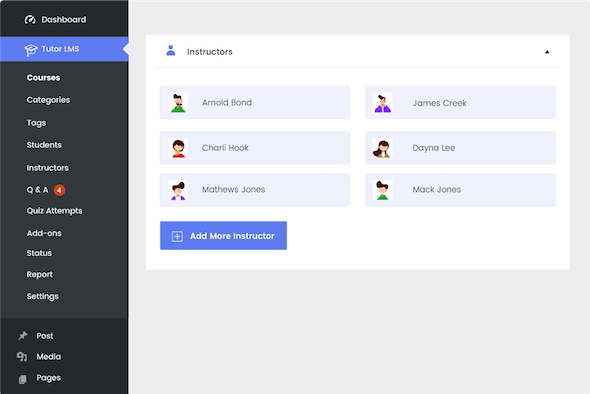Image resolution: width=590 pixels, height=394 pixels.
Task: Click the Instructors person icon in panel header
Action: coord(171,51)
